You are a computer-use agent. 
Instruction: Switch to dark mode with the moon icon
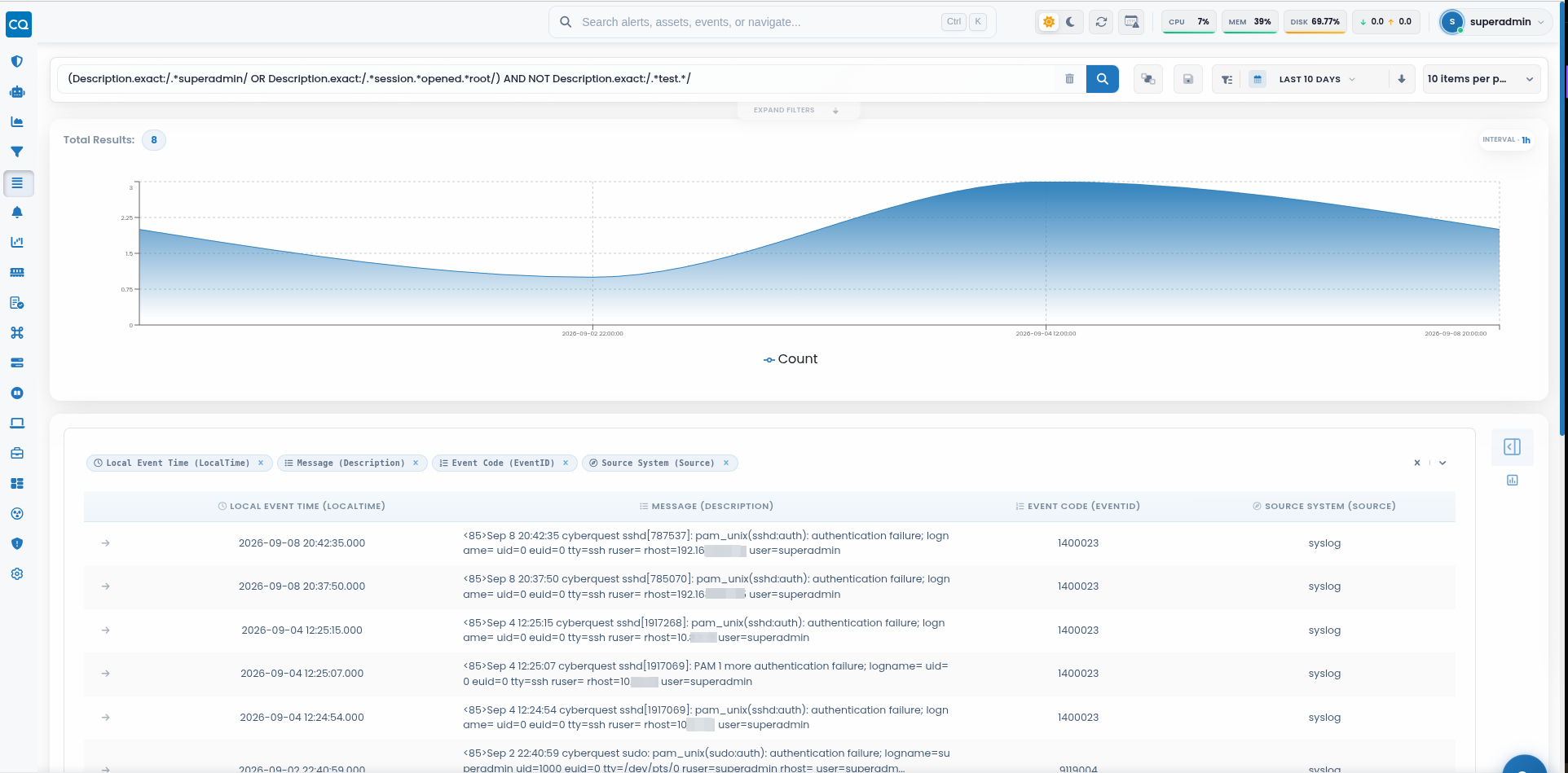tap(1071, 22)
